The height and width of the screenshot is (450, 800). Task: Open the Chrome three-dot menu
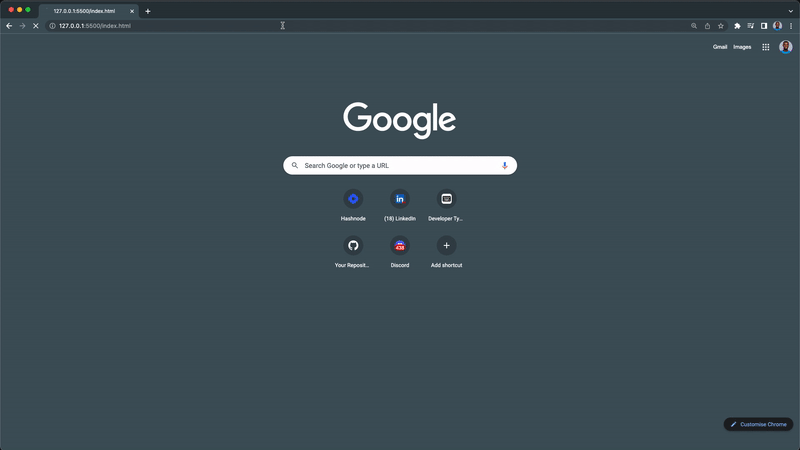pos(791,26)
